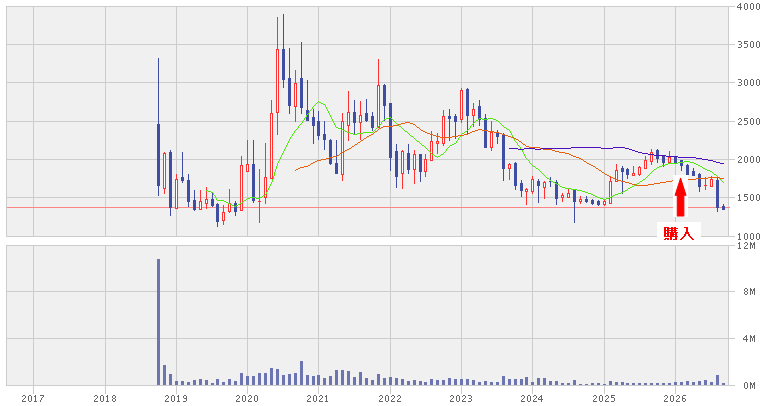Click the 2021 year label on the time axis
Screen dimensions: 762x406
(318, 399)
